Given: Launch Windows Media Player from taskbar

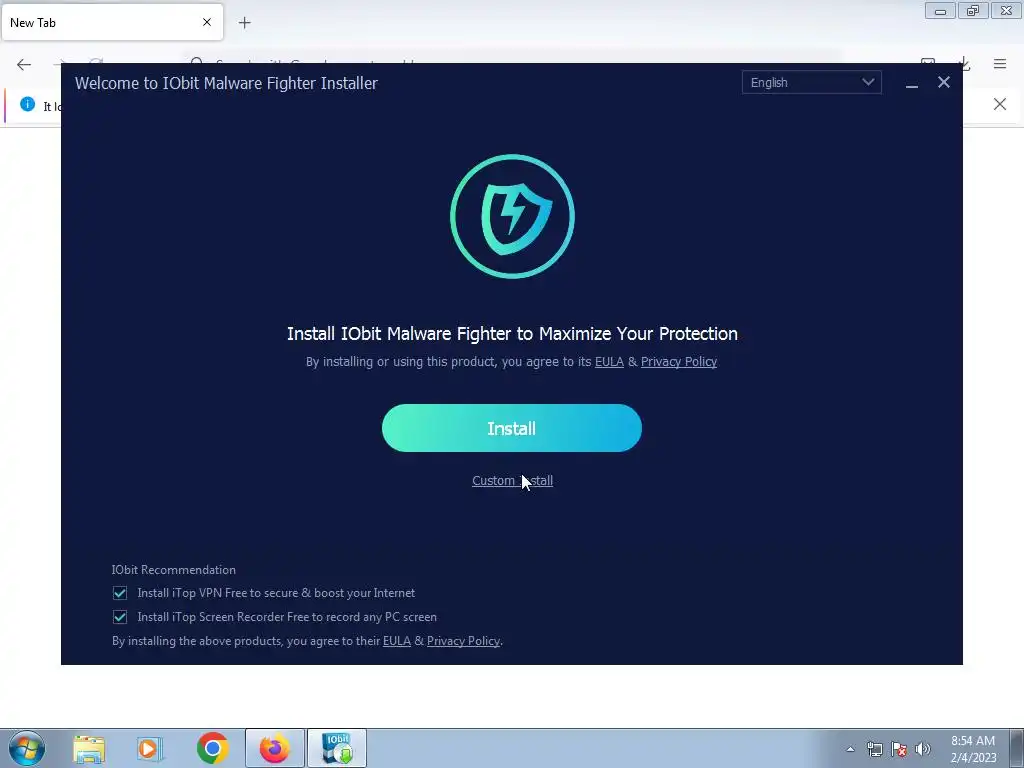Looking at the screenshot, I should point(150,749).
